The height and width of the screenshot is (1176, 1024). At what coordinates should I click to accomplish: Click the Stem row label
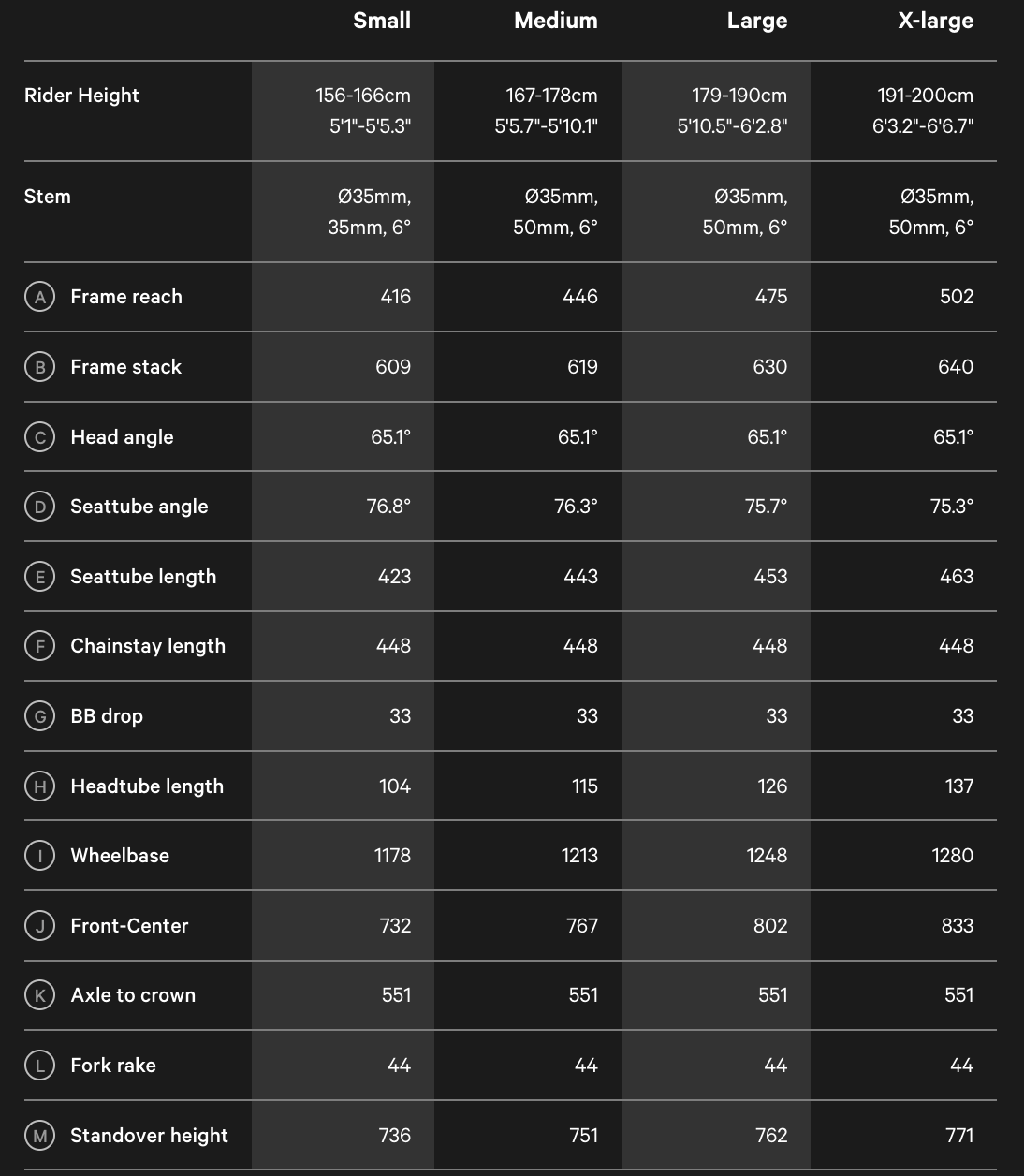pyautogui.click(x=48, y=197)
